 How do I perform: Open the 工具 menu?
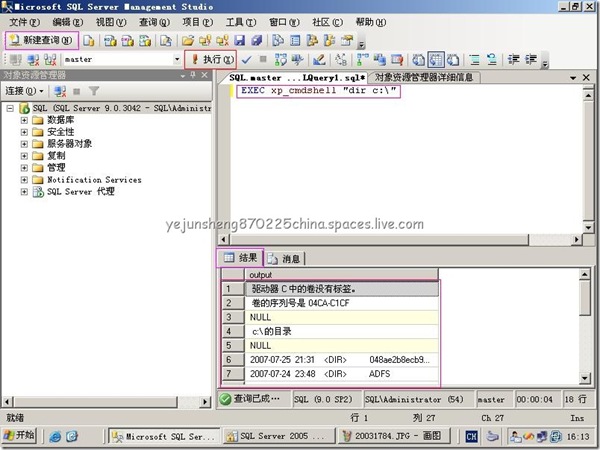(240, 22)
